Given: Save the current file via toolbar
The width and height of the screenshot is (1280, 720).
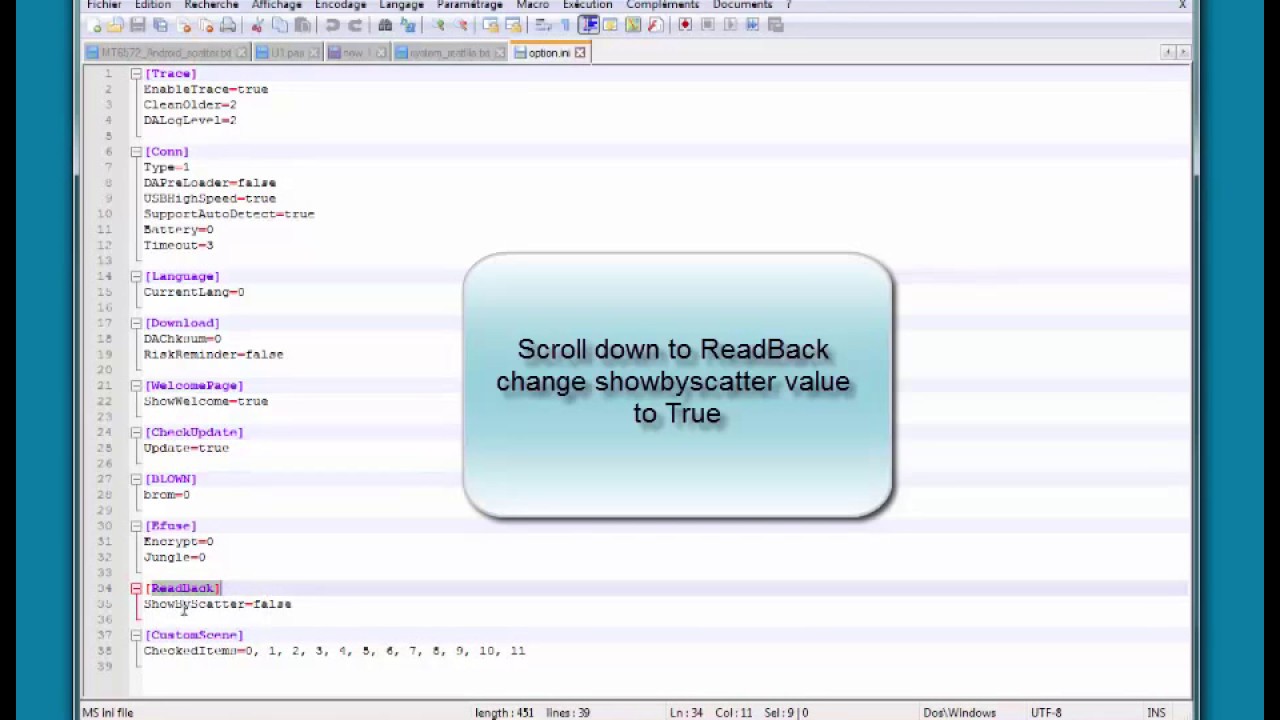Looking at the screenshot, I should click(138, 25).
